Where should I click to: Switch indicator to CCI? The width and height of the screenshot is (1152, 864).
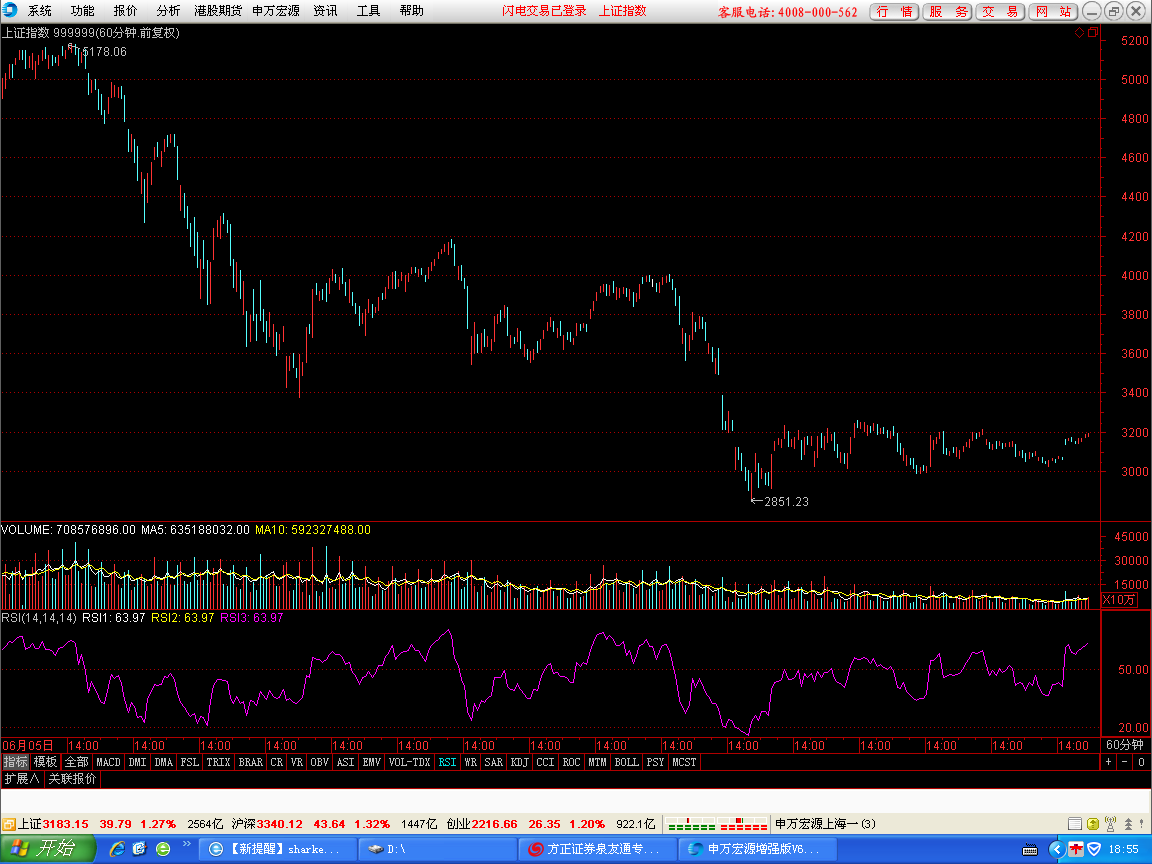click(545, 762)
